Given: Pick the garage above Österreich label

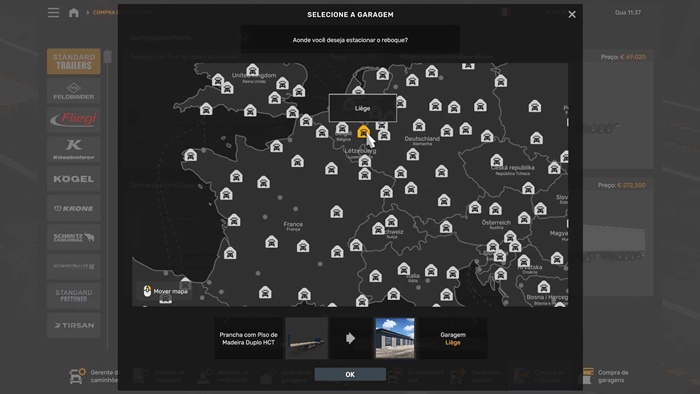Looking at the screenshot, I should pyautogui.click(x=495, y=209).
